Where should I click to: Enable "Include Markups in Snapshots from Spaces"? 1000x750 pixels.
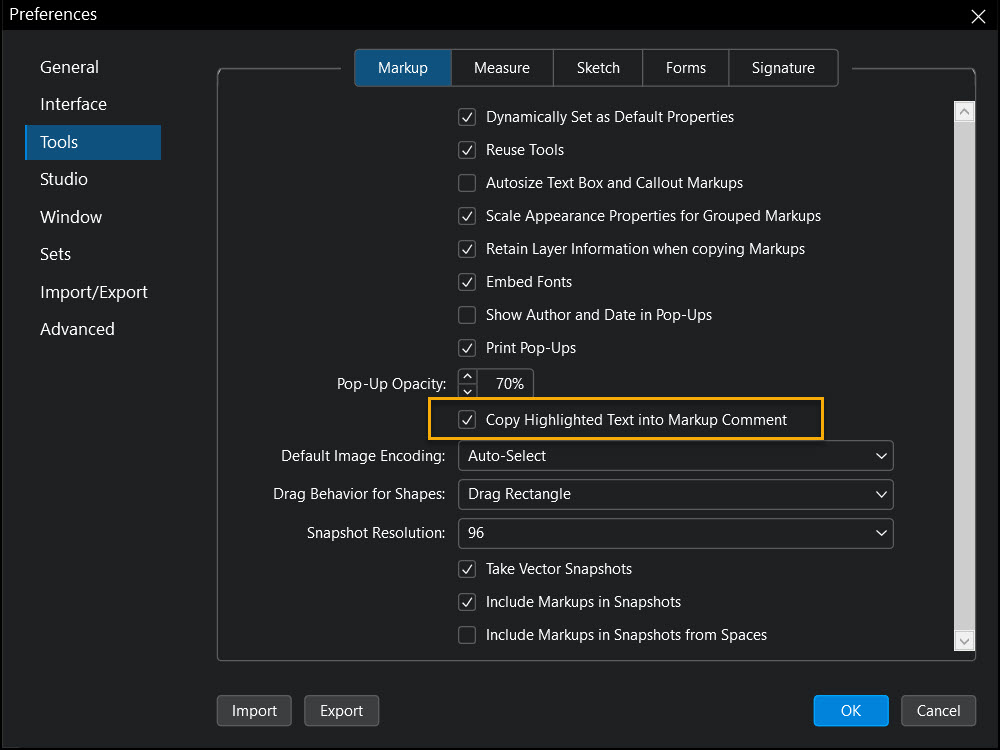pyautogui.click(x=467, y=634)
